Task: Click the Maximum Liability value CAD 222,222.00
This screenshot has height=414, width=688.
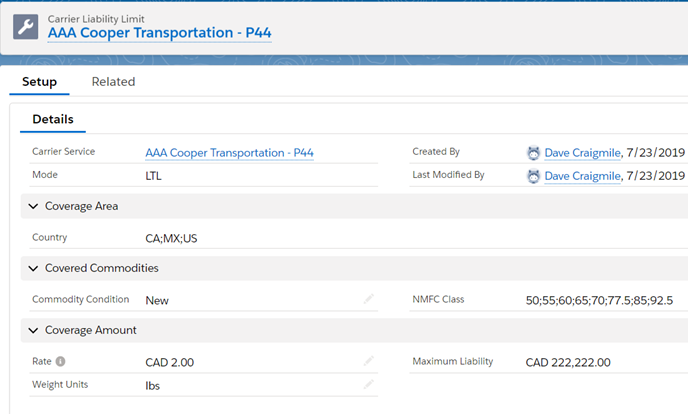Action: pos(568,362)
